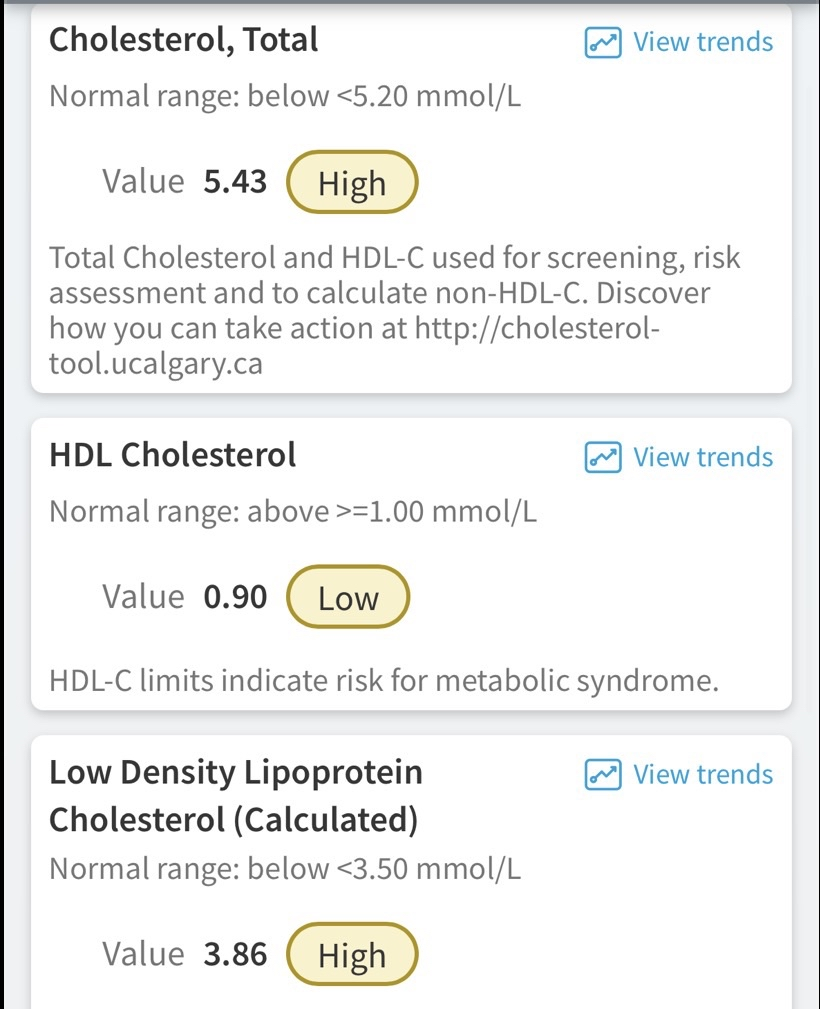
Task: Open View trends link for HDL Cholesterol
Action: point(703,458)
